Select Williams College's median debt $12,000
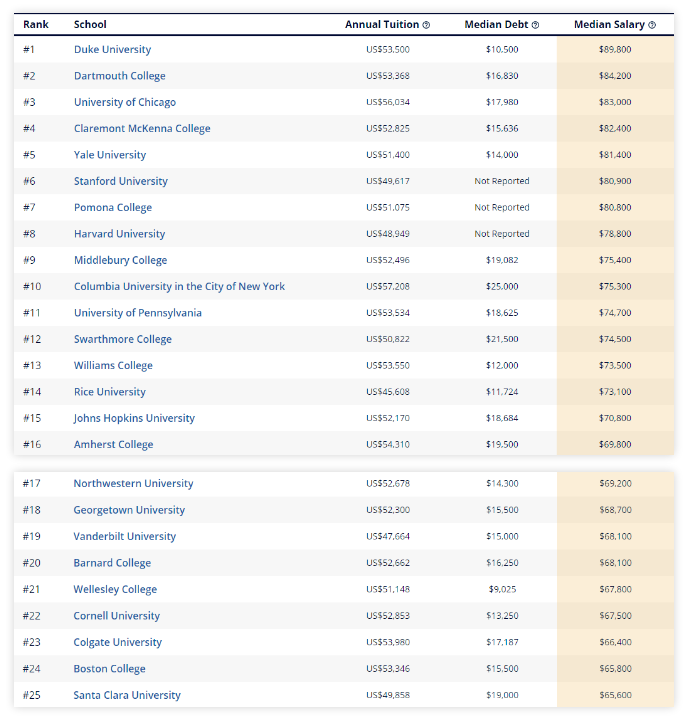The image size is (688, 718). tap(502, 365)
